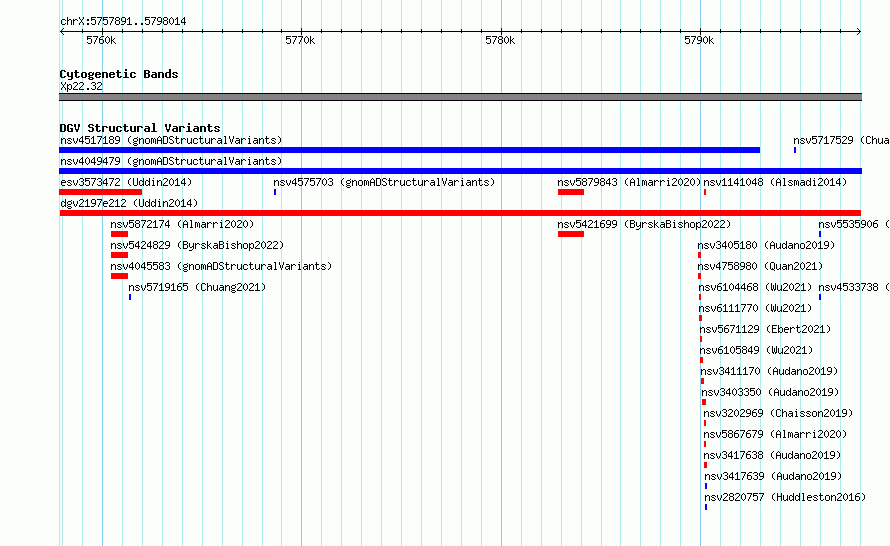Click the chrX:5757891..5798014 coordinate text
890x546 pixels.
pyautogui.click(x=123, y=22)
